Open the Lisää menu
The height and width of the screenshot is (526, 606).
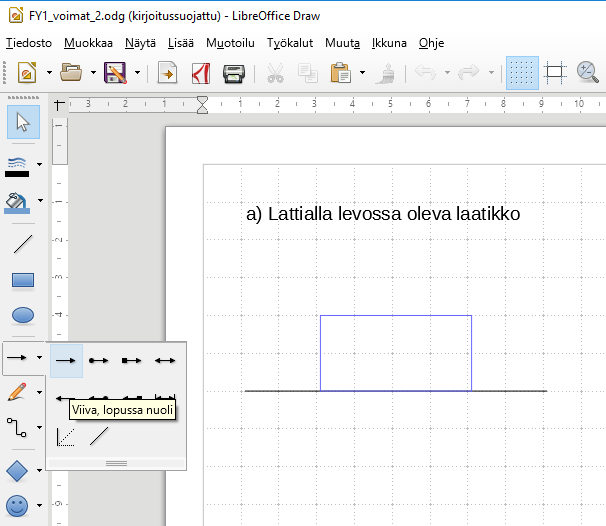tap(180, 43)
